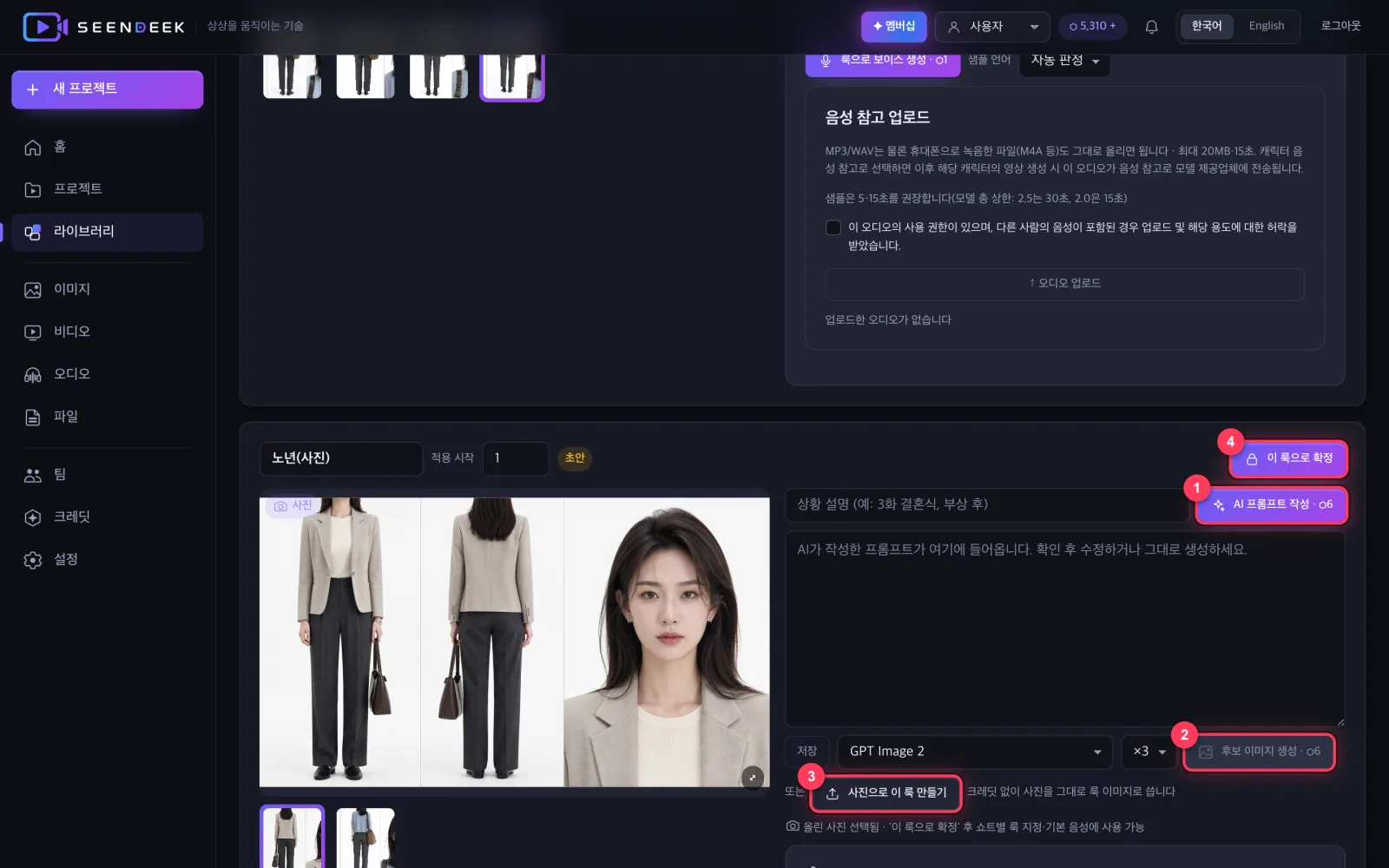Click 후보 이미지 생성 button
The image size is (1389, 868).
point(1259,752)
